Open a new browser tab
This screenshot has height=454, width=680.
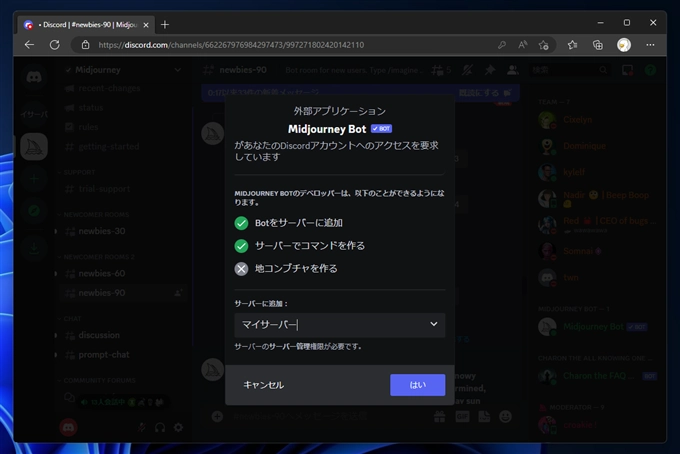[x=165, y=25]
